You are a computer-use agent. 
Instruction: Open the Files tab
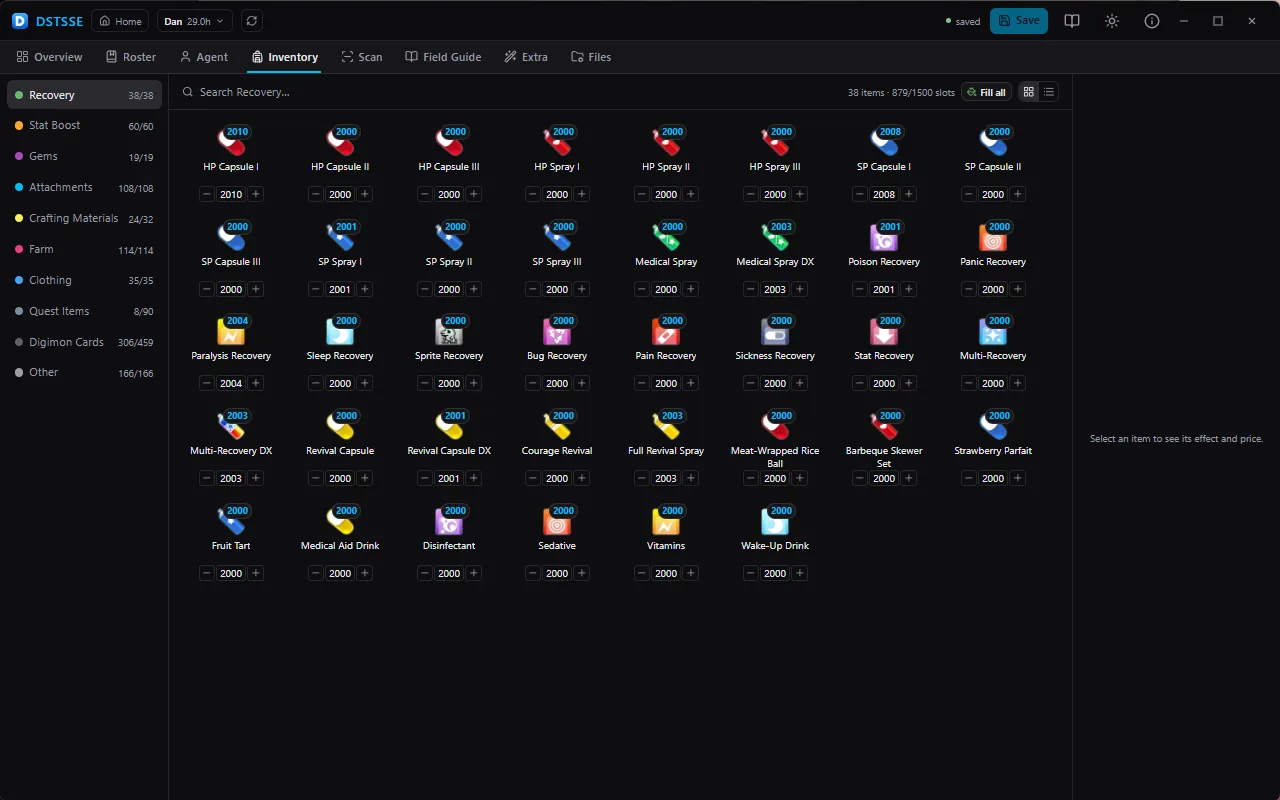pos(591,57)
